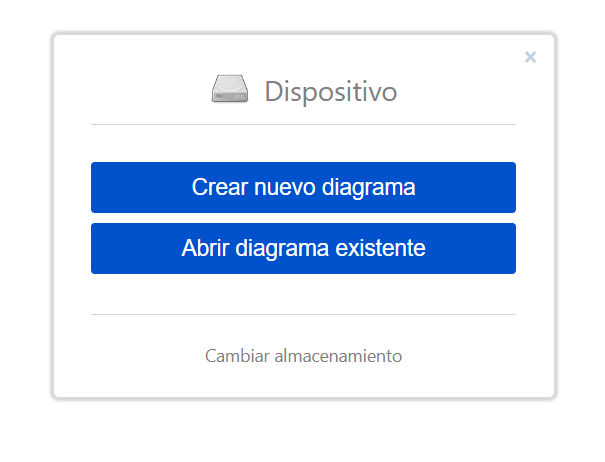Choose the new diagram option
The width and height of the screenshot is (605, 462).
point(303,187)
